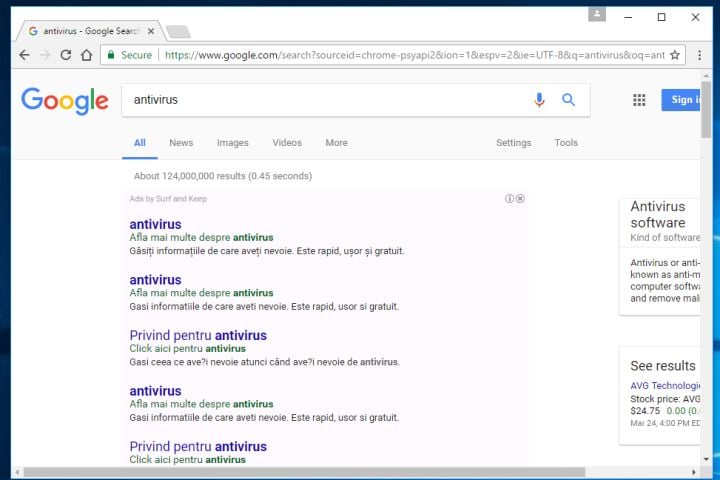720x480 pixels.
Task: Open Chrome's three-dot menu
Action: [x=699, y=55]
